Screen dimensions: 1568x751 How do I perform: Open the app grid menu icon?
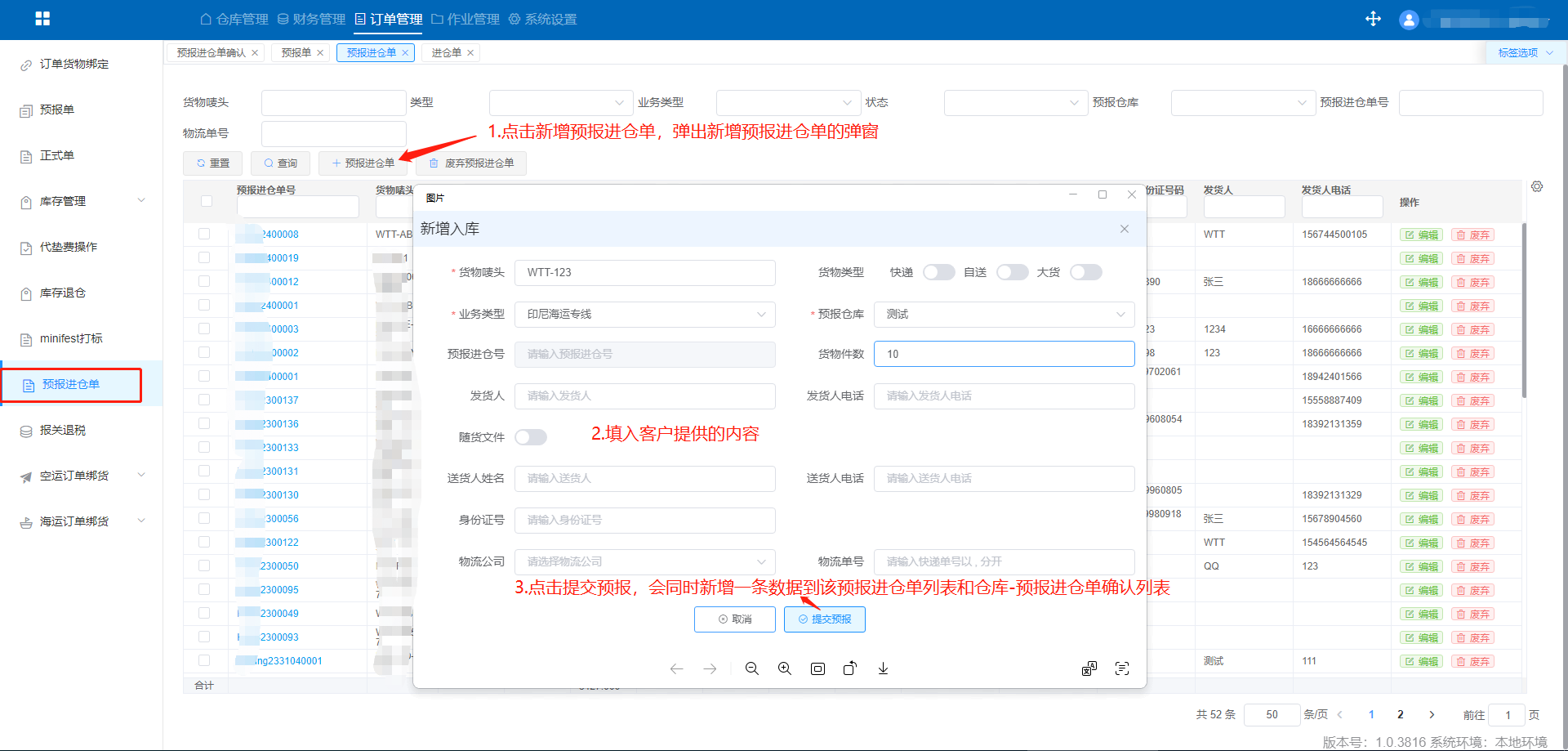[x=42, y=19]
